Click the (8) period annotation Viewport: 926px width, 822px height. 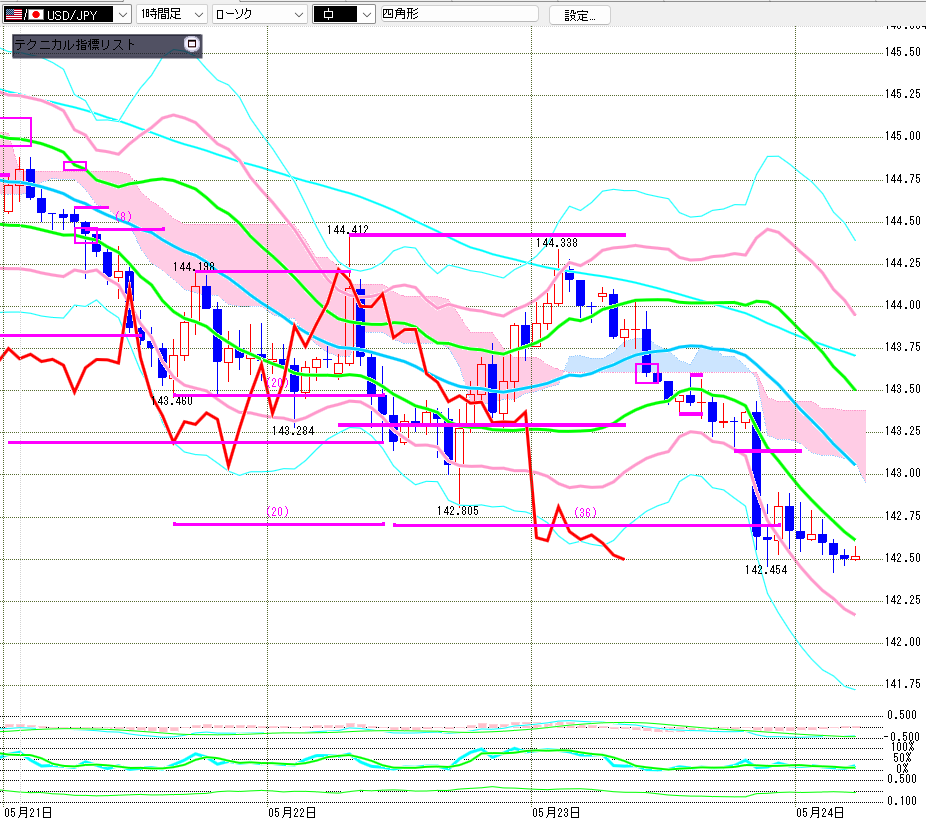tap(123, 216)
